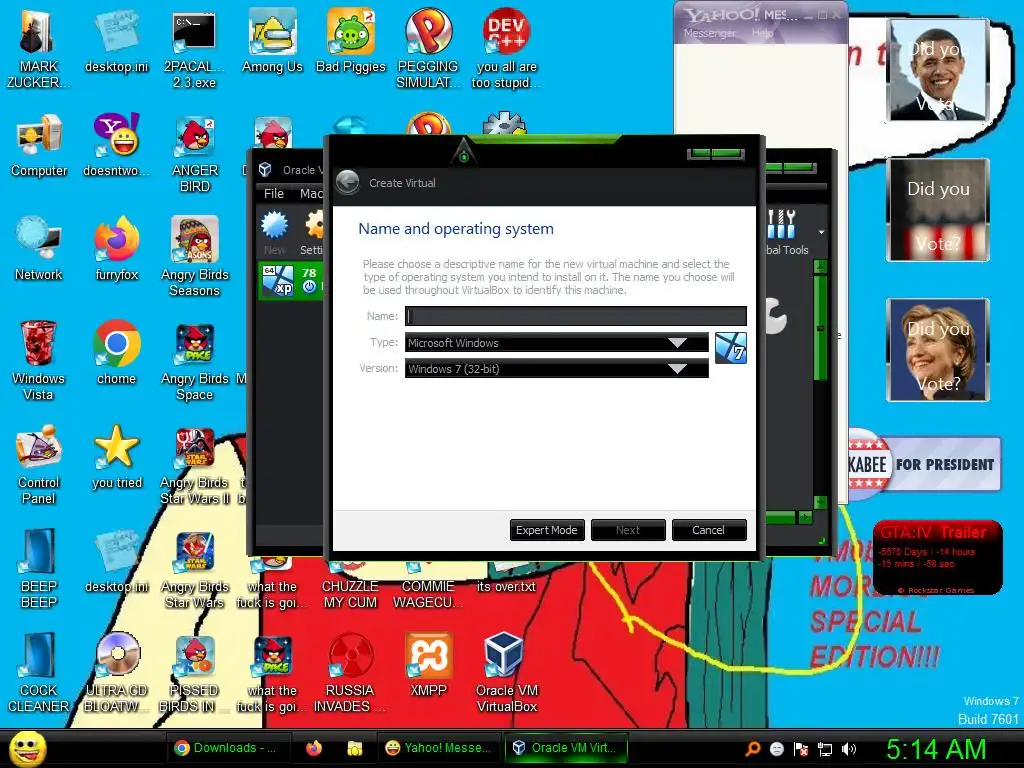
Task: Click the Expert Mode button
Action: coord(547,530)
